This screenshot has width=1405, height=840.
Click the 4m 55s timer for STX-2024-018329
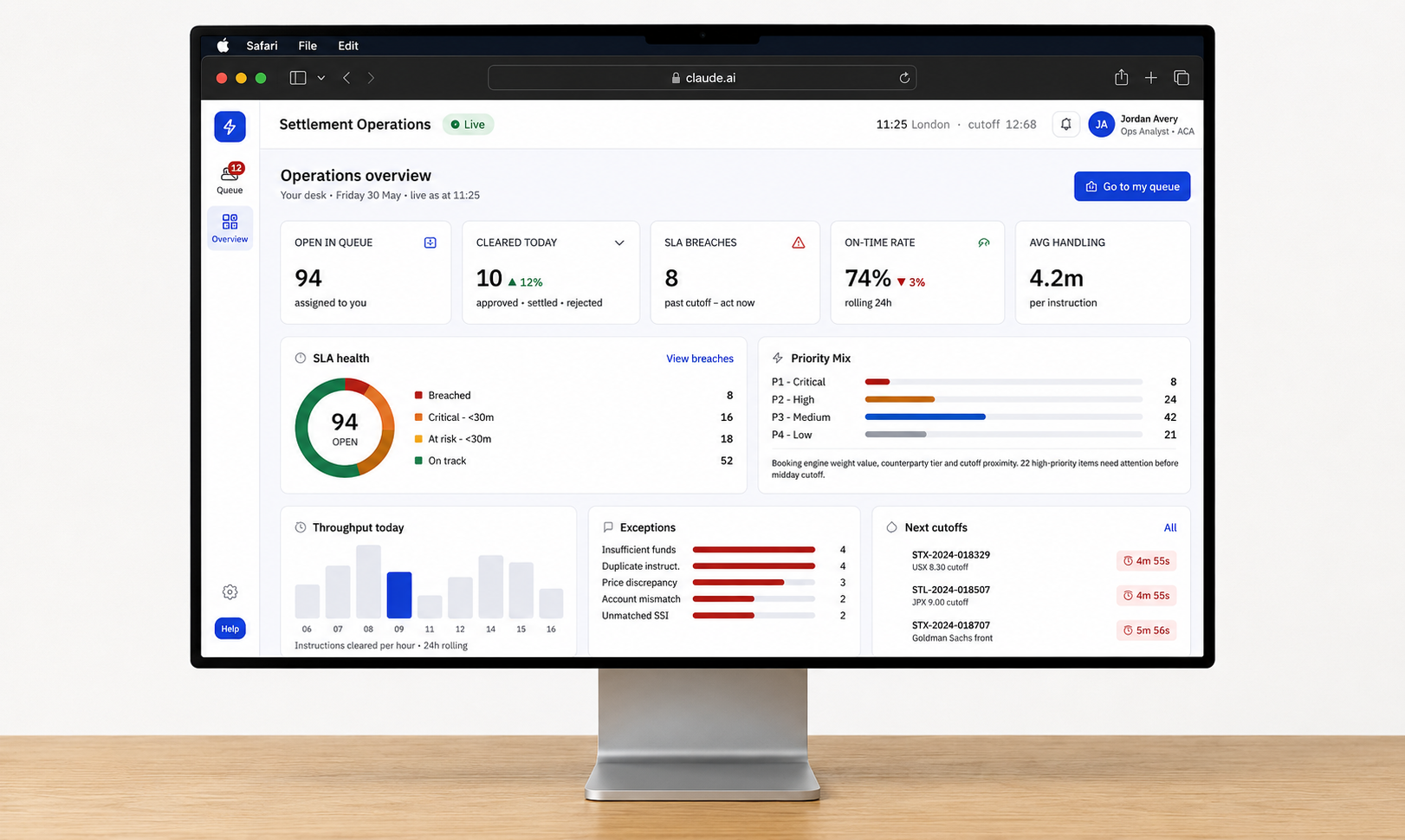[x=1146, y=561]
